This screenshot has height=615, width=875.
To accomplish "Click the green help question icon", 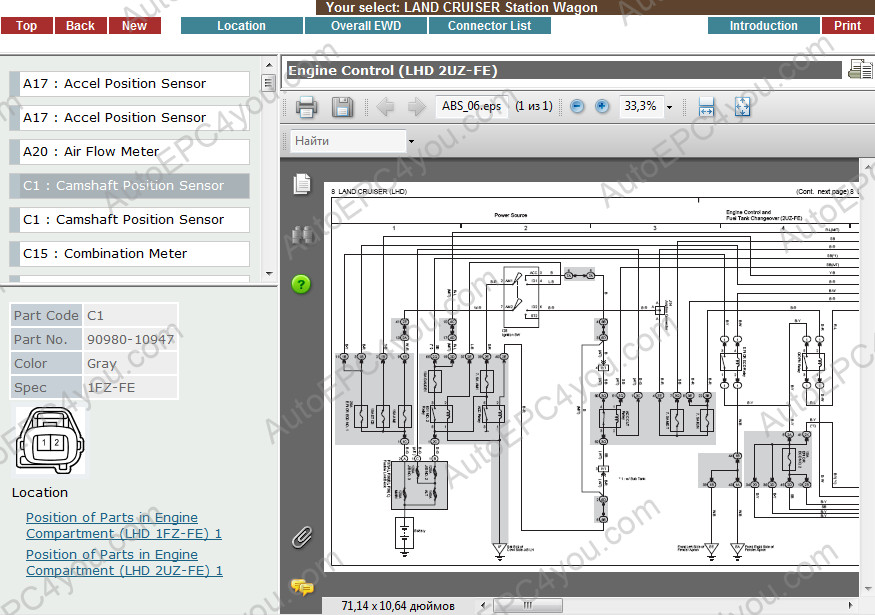I will coord(301,284).
